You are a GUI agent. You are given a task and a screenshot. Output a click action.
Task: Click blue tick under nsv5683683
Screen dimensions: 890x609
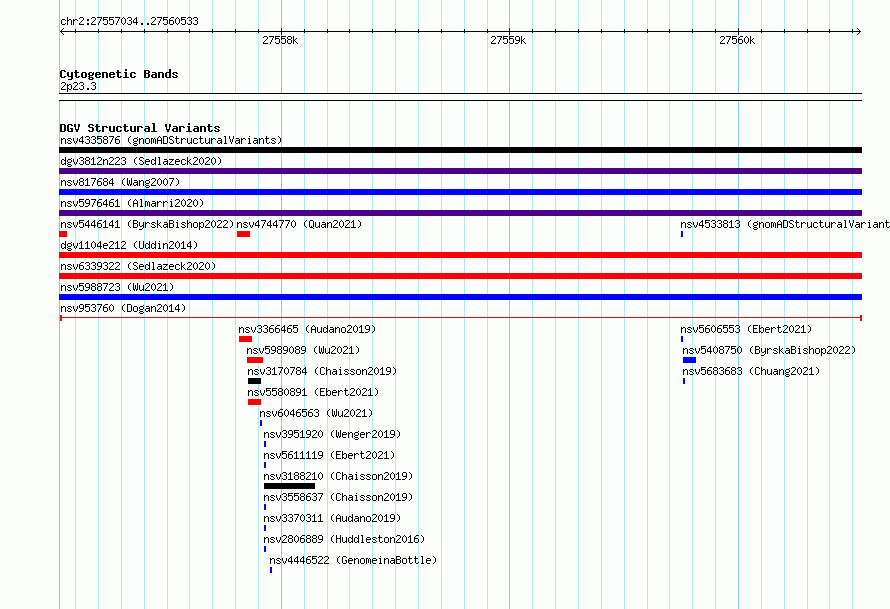coord(684,381)
